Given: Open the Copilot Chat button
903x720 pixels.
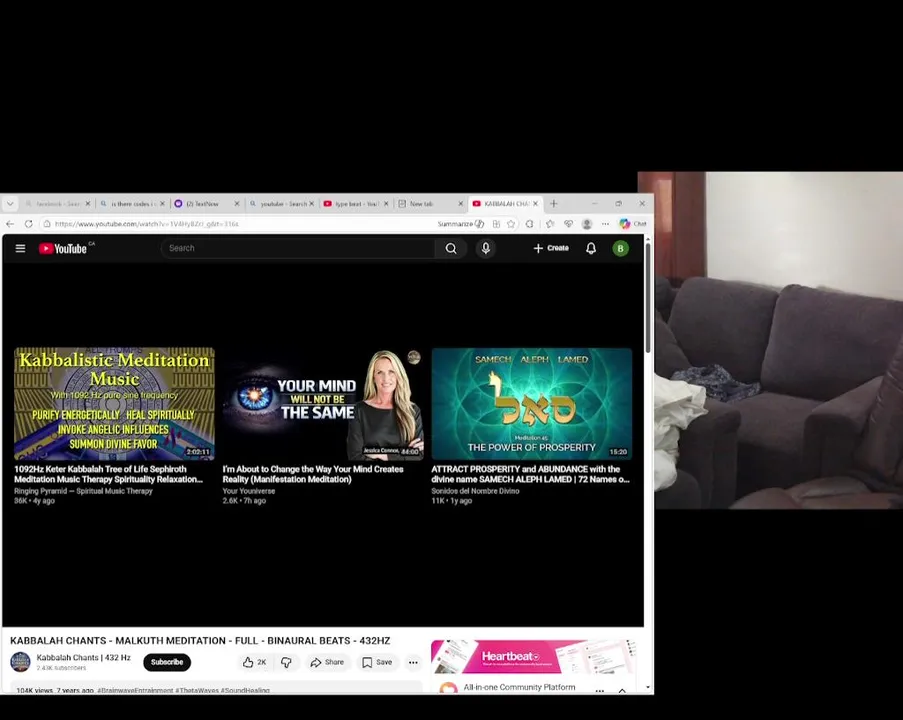Looking at the screenshot, I should (633, 223).
